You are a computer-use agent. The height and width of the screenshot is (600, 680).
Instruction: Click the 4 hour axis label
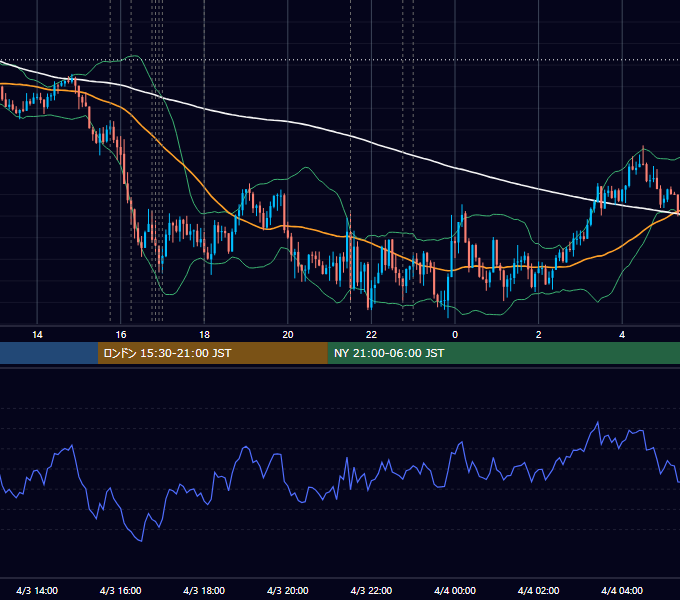tap(622, 335)
